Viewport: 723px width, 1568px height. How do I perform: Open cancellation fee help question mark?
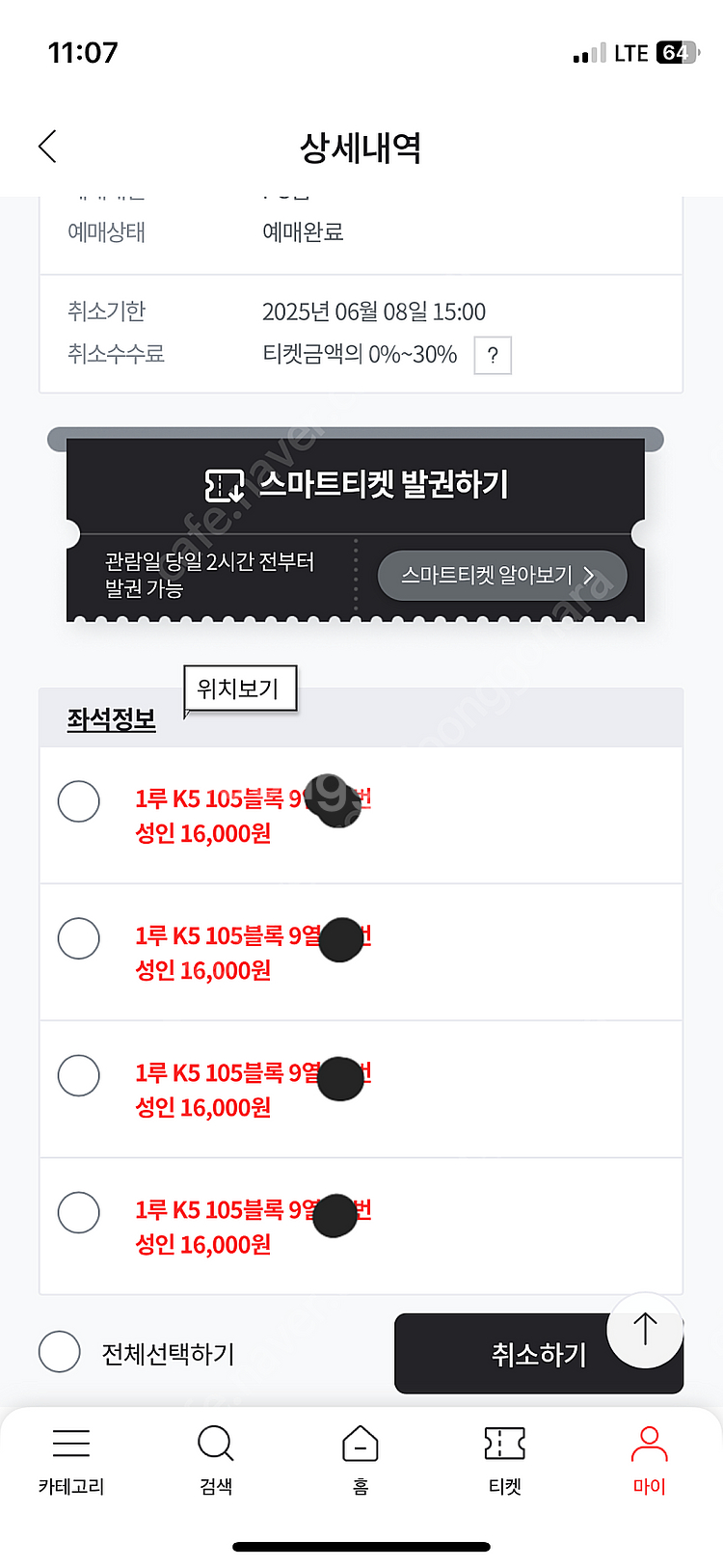click(493, 355)
